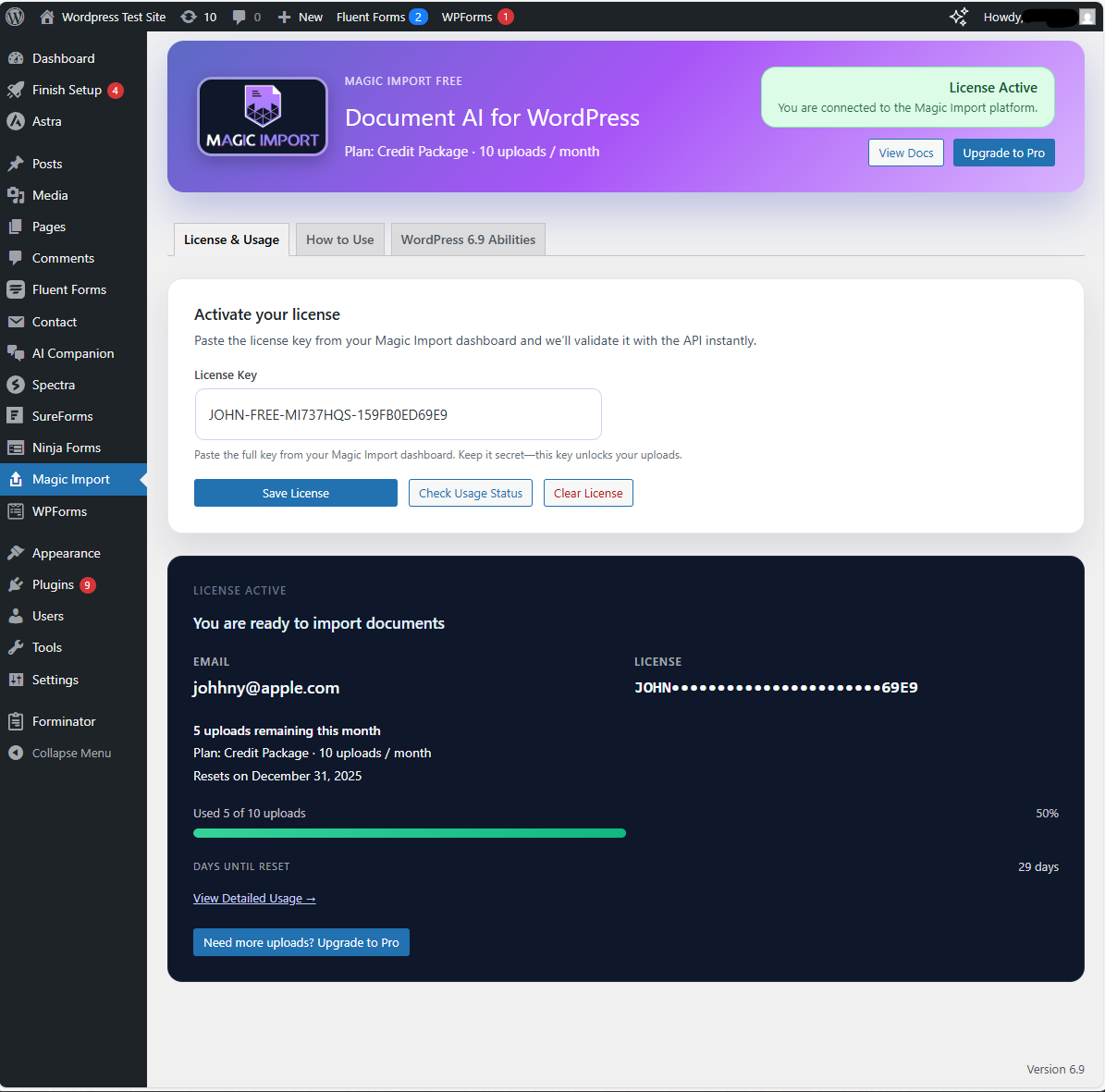Viewport: 1105px width, 1092px height.
Task: Click Need more uploads? Upgrade to Pro
Action: point(301,942)
